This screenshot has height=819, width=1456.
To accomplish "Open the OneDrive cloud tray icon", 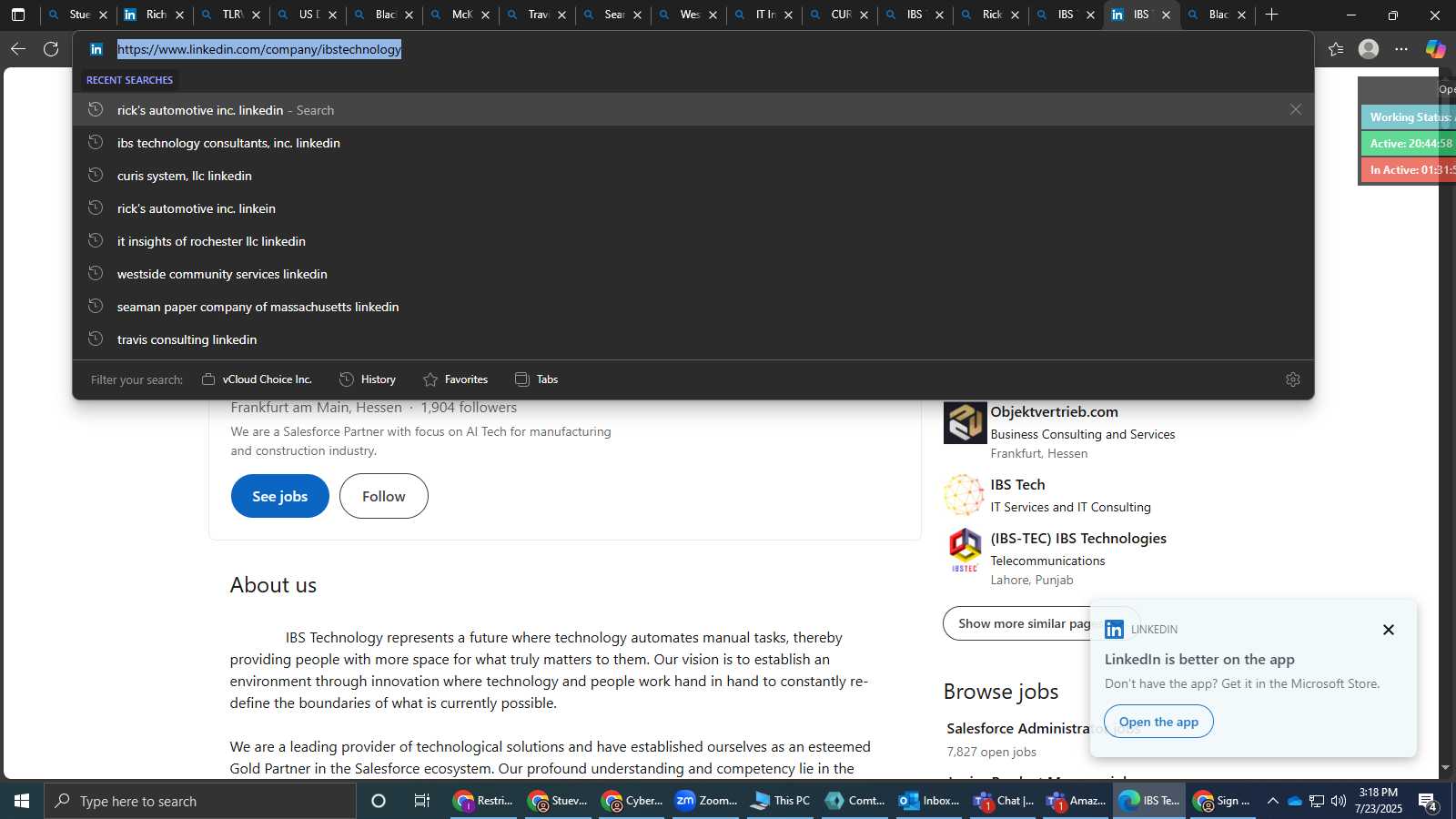I will pos(1294,801).
